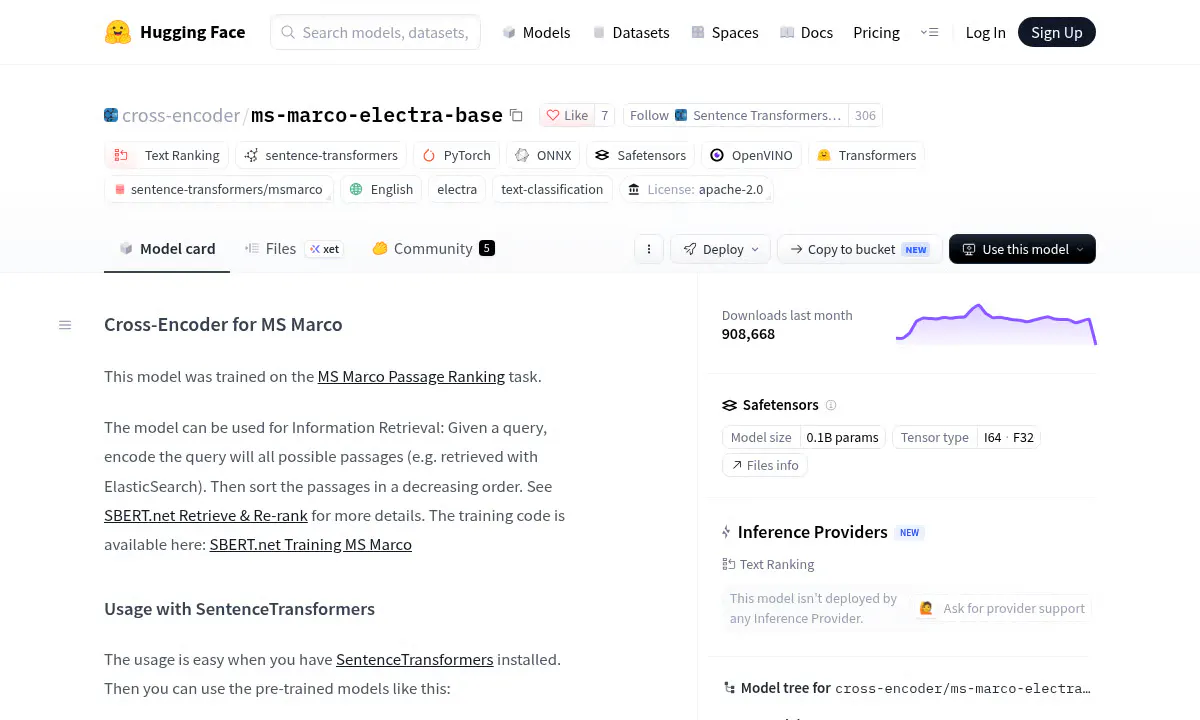The image size is (1200, 720).
Task: Expand the Deploy dropdown
Action: (x=721, y=249)
